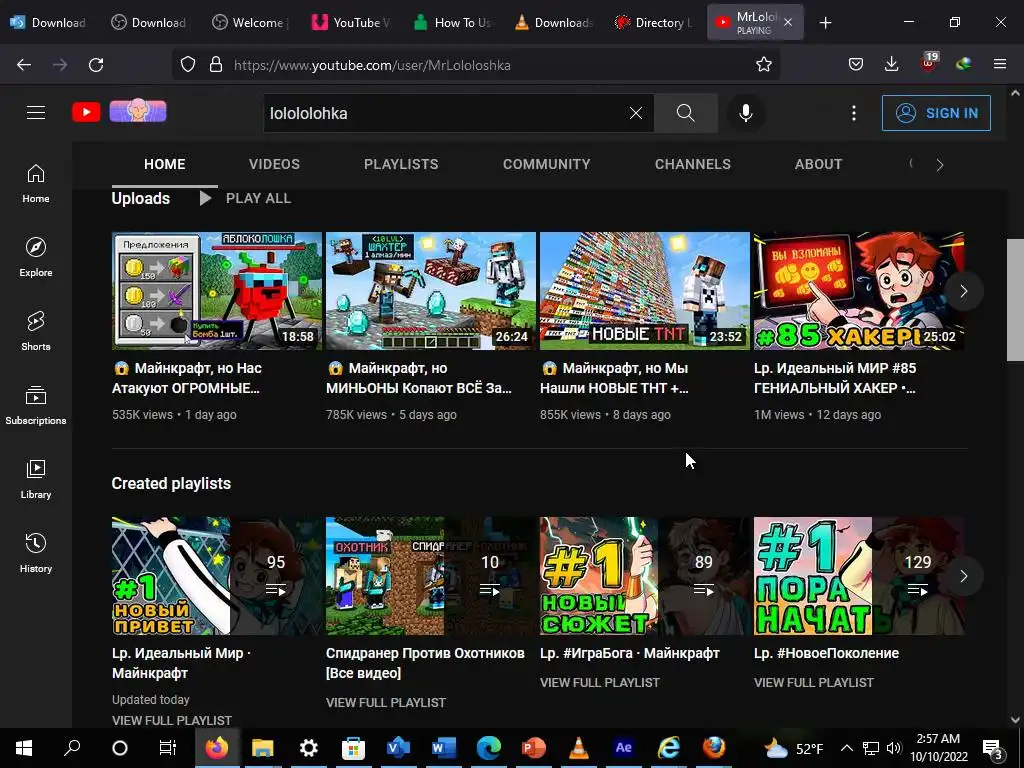Switch to the YouTube V browser tab
Screen dimensions: 1024x768
pos(351,23)
